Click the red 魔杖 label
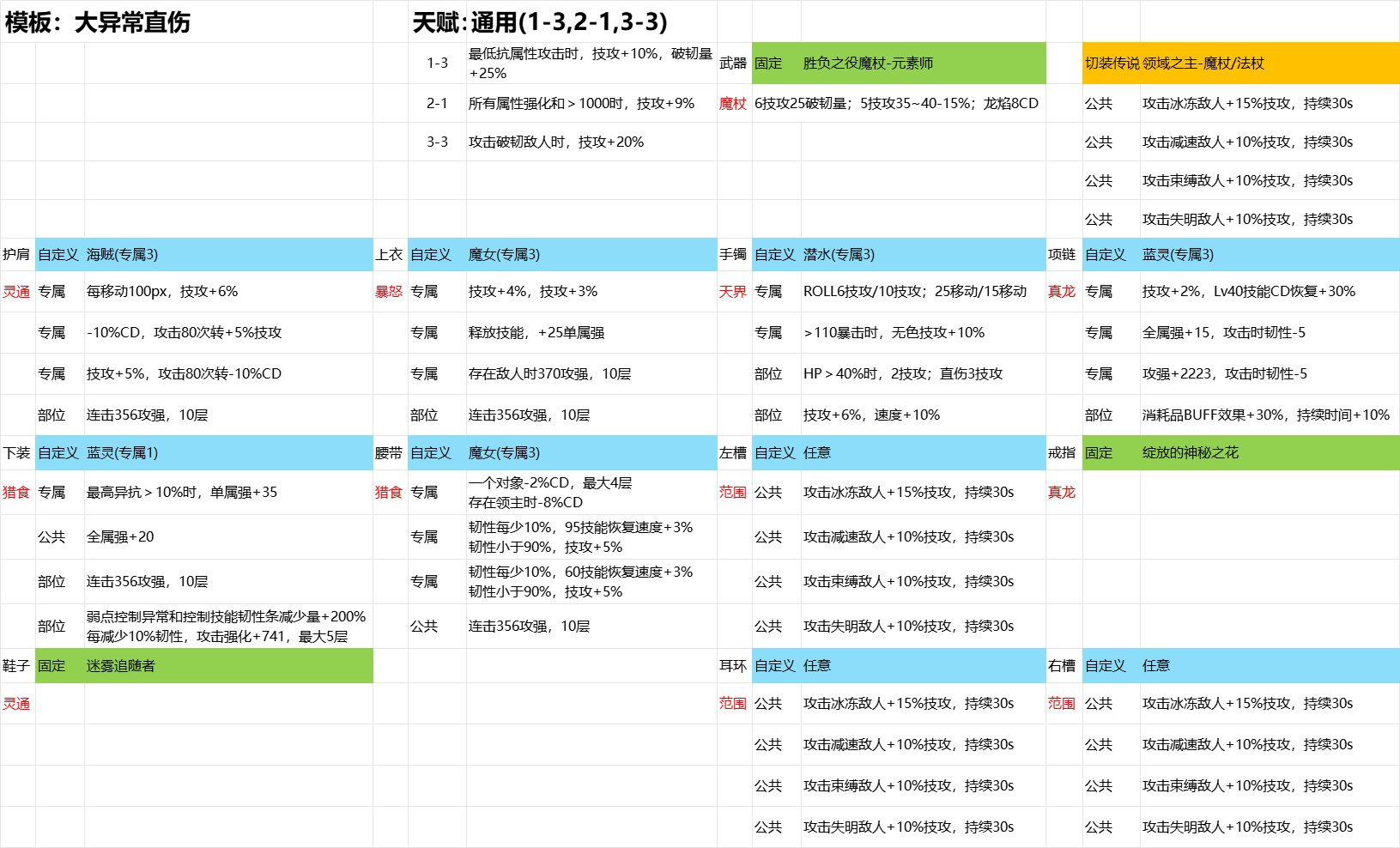Viewport: 1400px width, 848px height. pos(734,103)
